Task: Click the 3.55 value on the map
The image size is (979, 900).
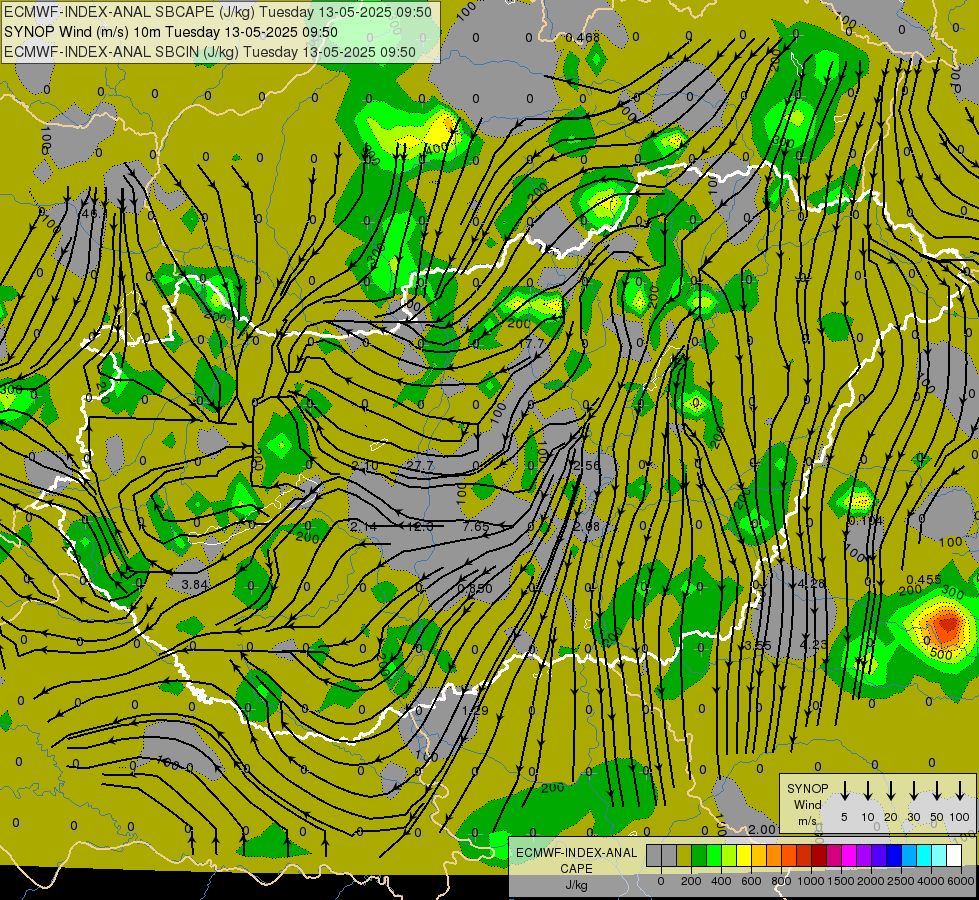Action: (758, 645)
